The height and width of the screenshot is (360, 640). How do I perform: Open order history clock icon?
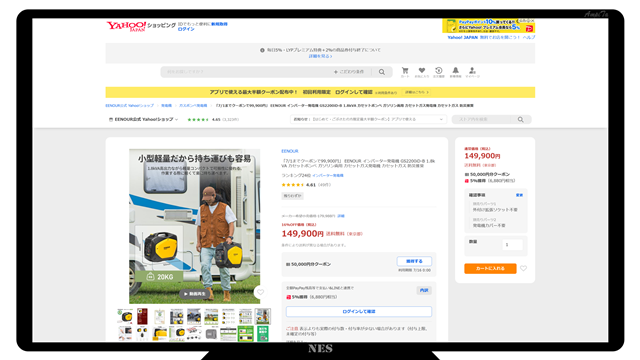(439, 72)
